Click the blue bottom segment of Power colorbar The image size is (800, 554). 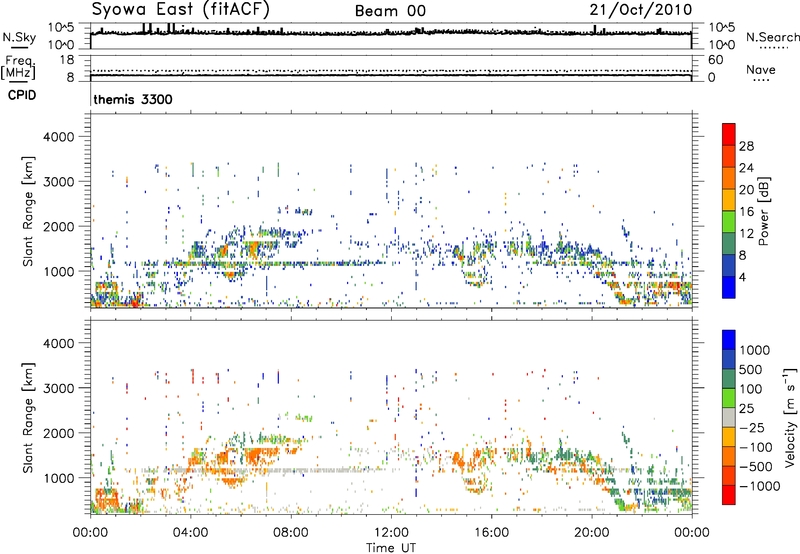point(729,287)
